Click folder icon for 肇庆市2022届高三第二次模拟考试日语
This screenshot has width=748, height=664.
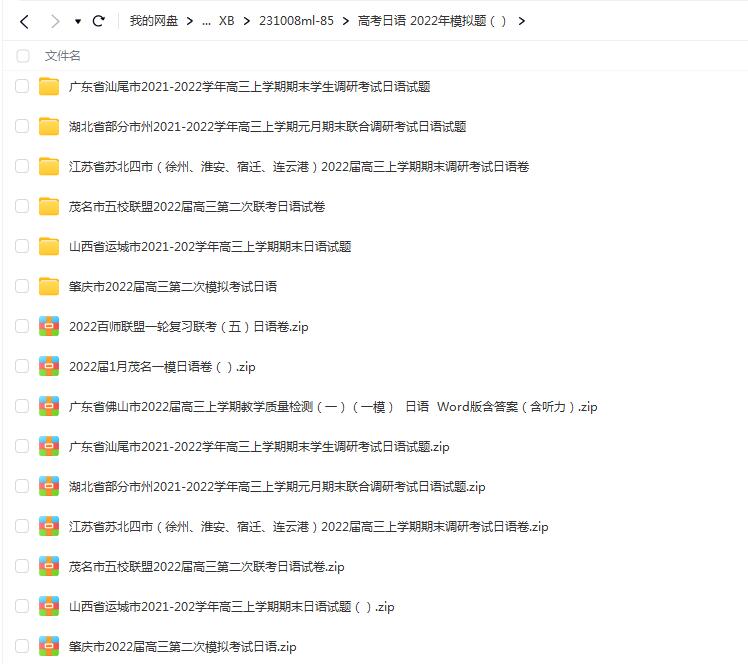[x=49, y=286]
